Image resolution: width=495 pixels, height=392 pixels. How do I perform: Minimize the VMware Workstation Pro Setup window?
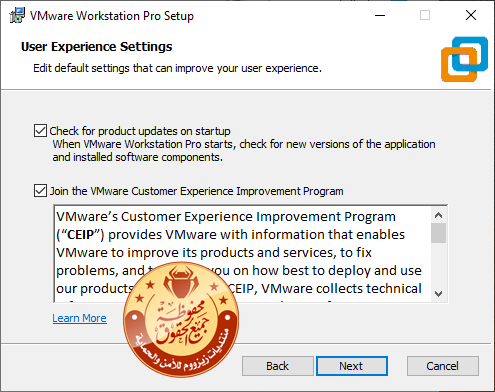380,15
